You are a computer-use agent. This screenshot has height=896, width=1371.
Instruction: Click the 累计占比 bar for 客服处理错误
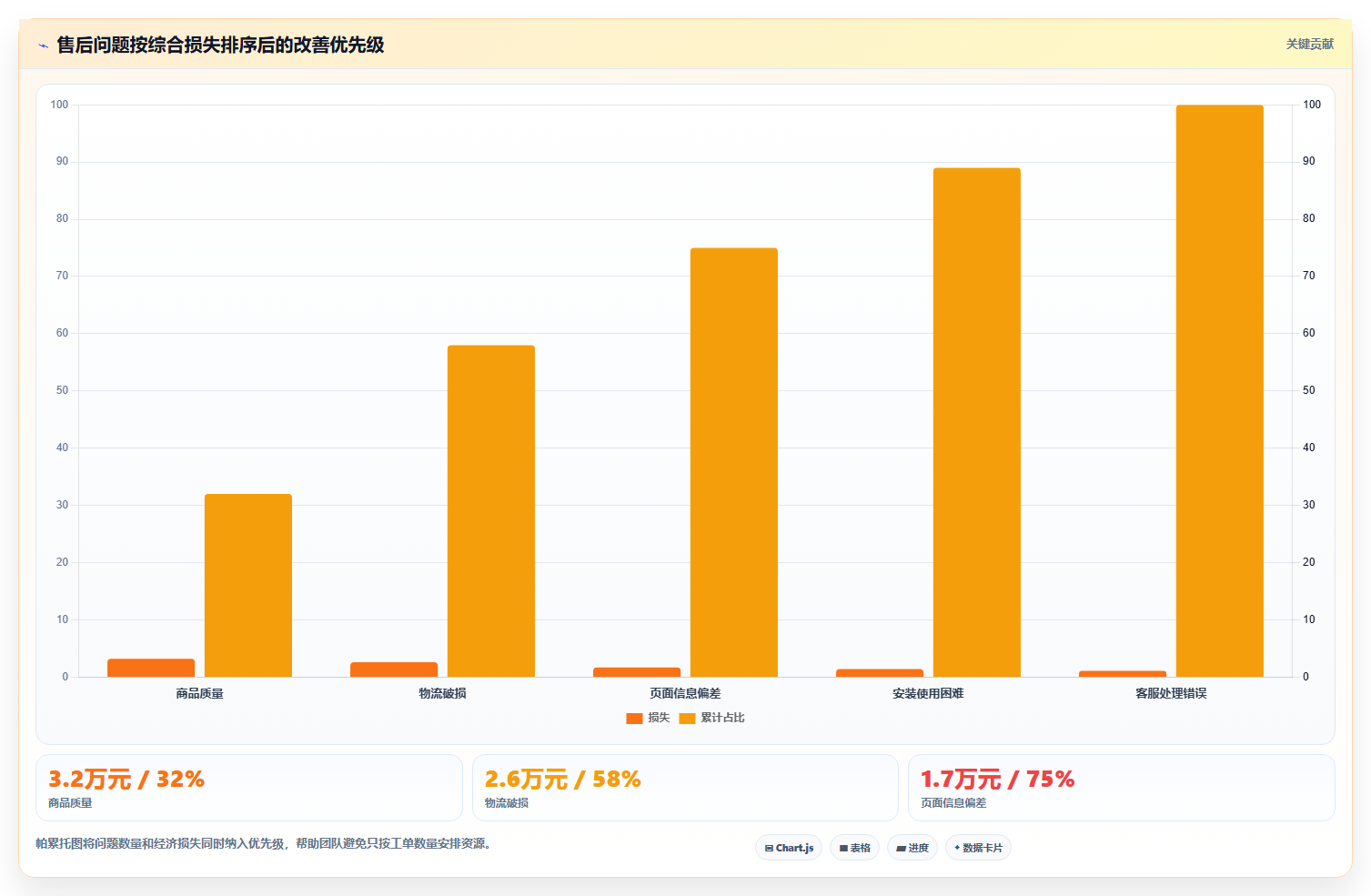tap(1220, 390)
